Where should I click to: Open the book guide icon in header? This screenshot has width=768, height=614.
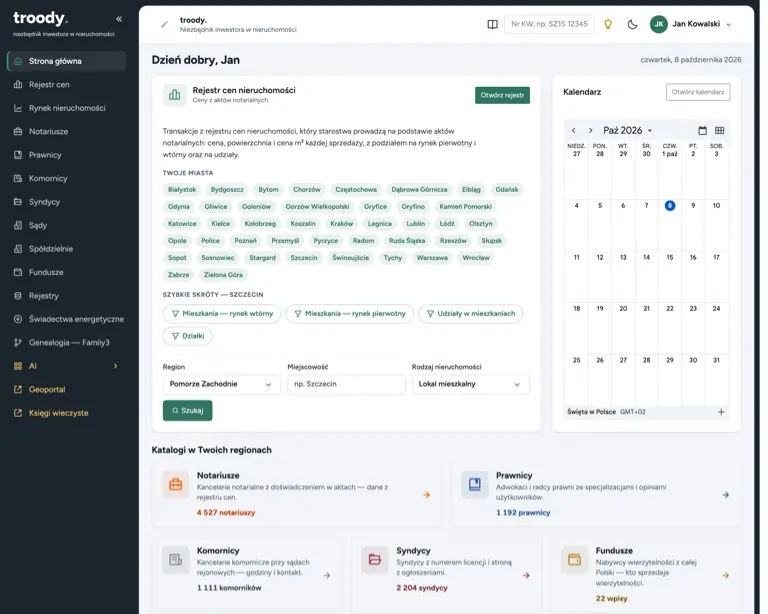493,24
